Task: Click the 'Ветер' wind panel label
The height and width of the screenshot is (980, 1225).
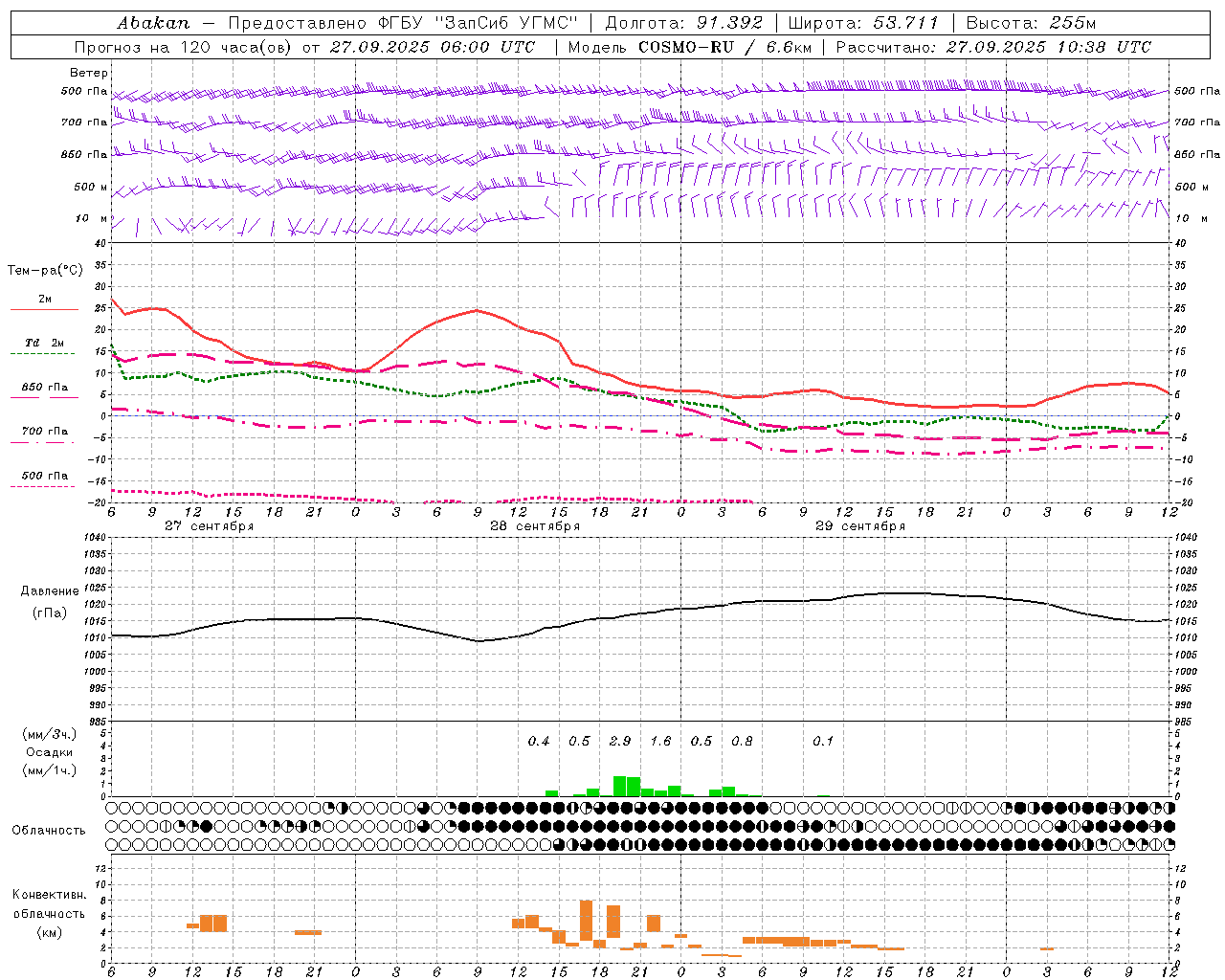Action: tap(89, 73)
